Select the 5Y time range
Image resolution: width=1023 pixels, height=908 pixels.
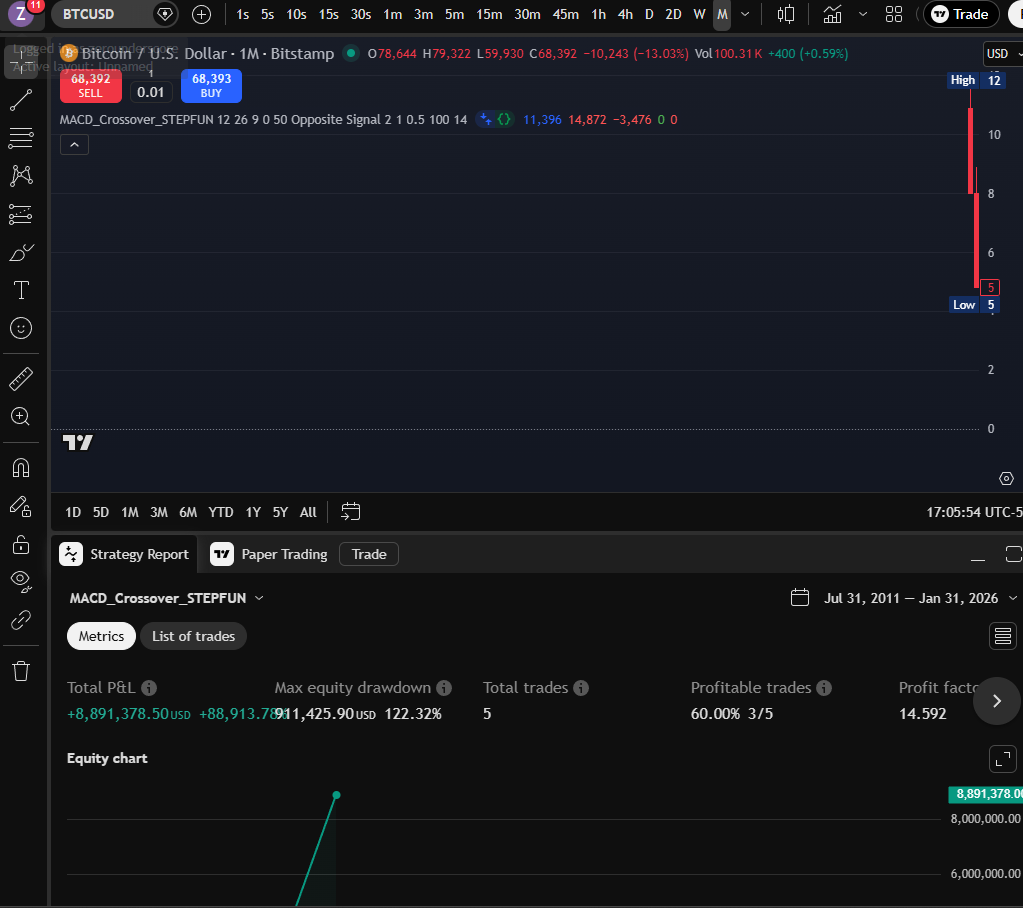(x=279, y=511)
